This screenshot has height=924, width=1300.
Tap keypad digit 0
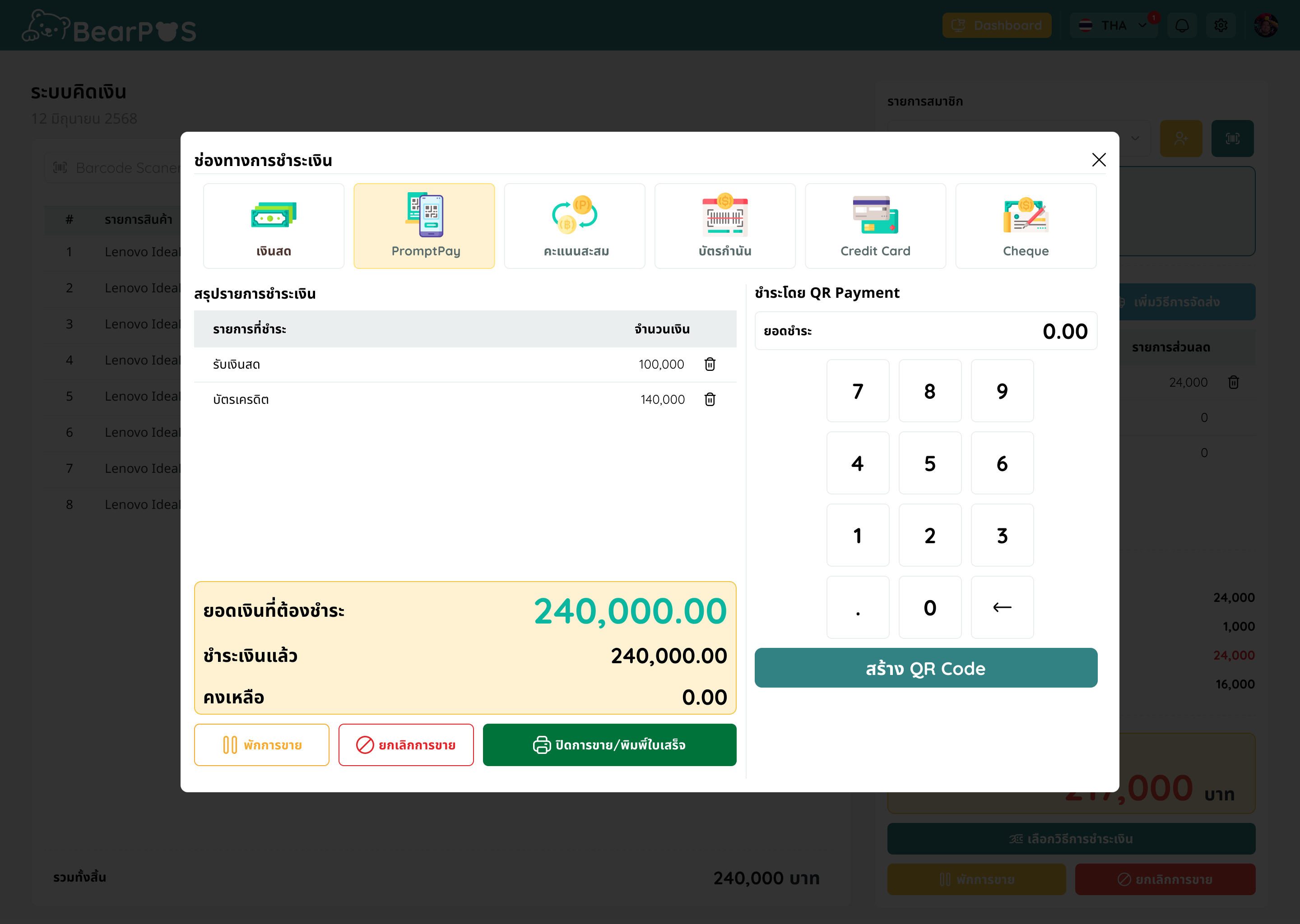pyautogui.click(x=930, y=608)
